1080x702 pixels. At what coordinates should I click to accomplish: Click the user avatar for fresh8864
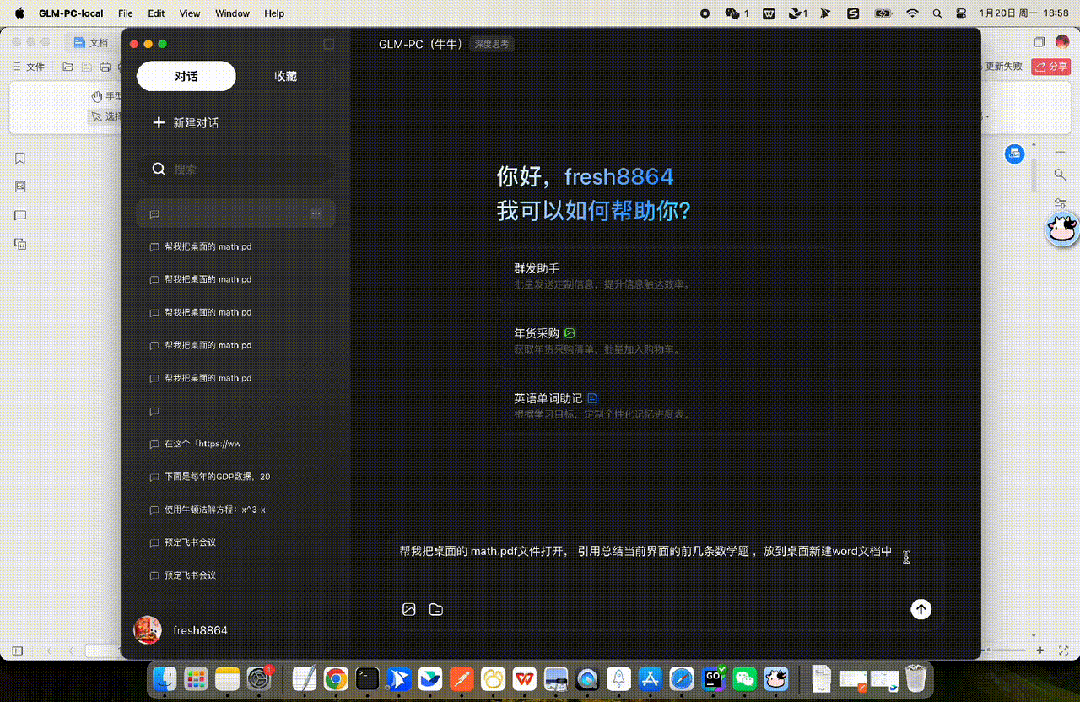(147, 630)
